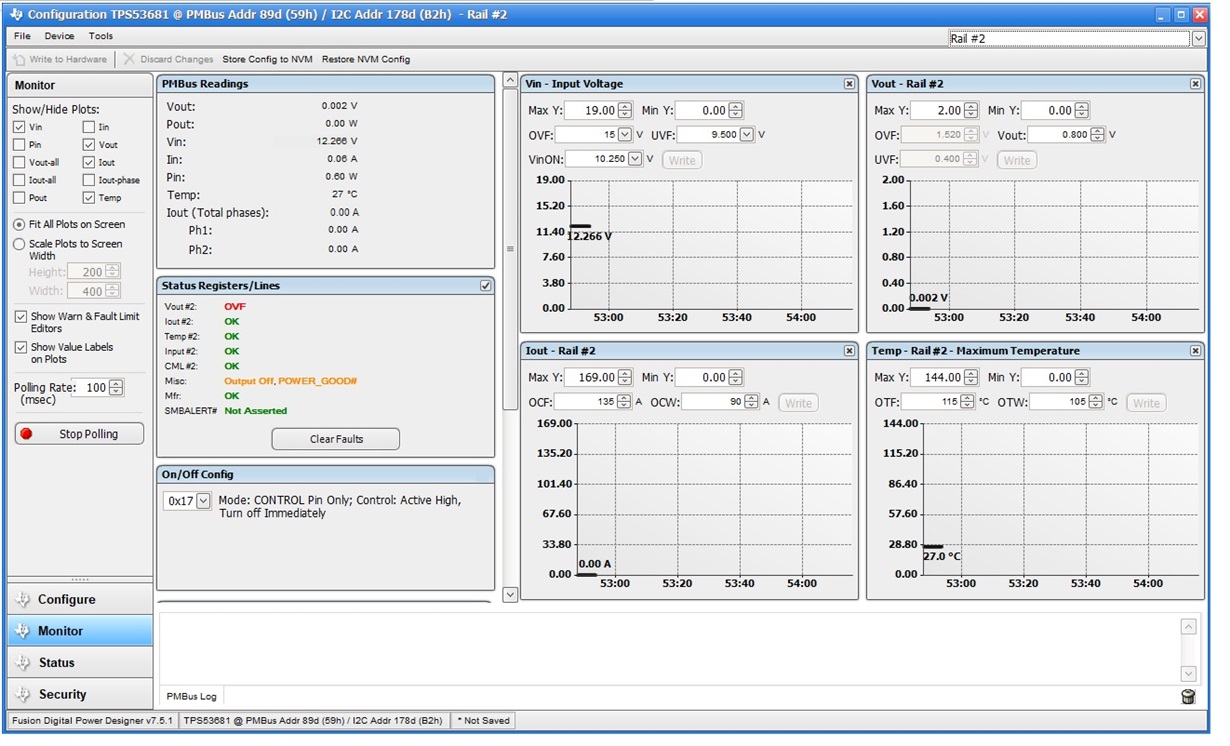Select Scale Plots to Screen Width option
Viewport: 1230px width, 746px height.
(x=19, y=244)
